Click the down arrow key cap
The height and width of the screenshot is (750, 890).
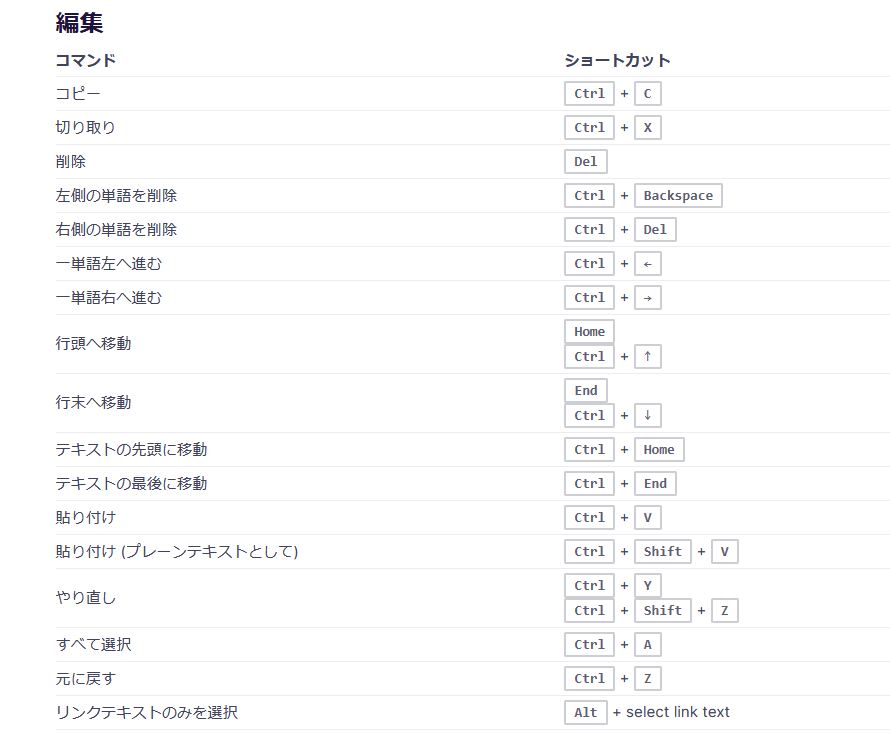647,416
